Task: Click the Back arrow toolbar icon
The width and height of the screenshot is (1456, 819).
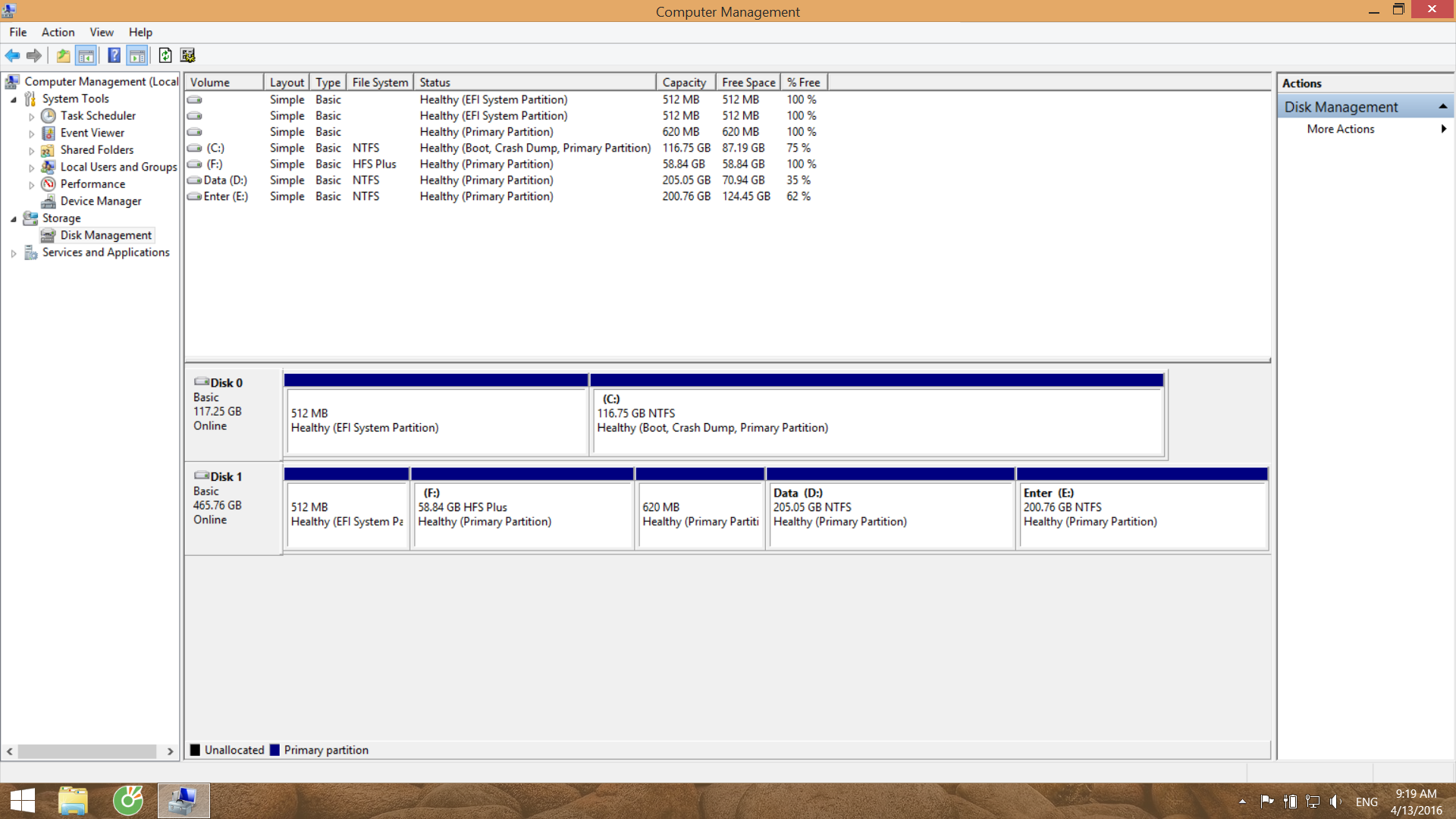Action: click(x=12, y=55)
